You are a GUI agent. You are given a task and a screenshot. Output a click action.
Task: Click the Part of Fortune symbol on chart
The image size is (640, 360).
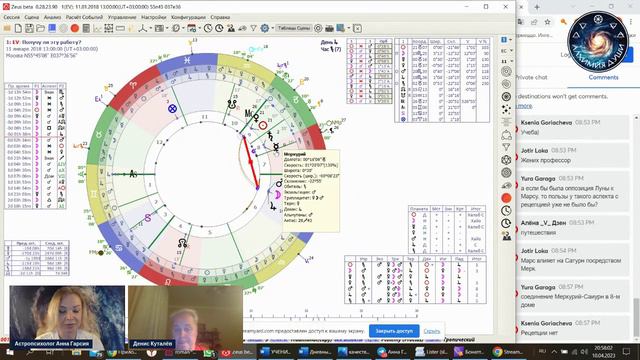click(x=173, y=109)
